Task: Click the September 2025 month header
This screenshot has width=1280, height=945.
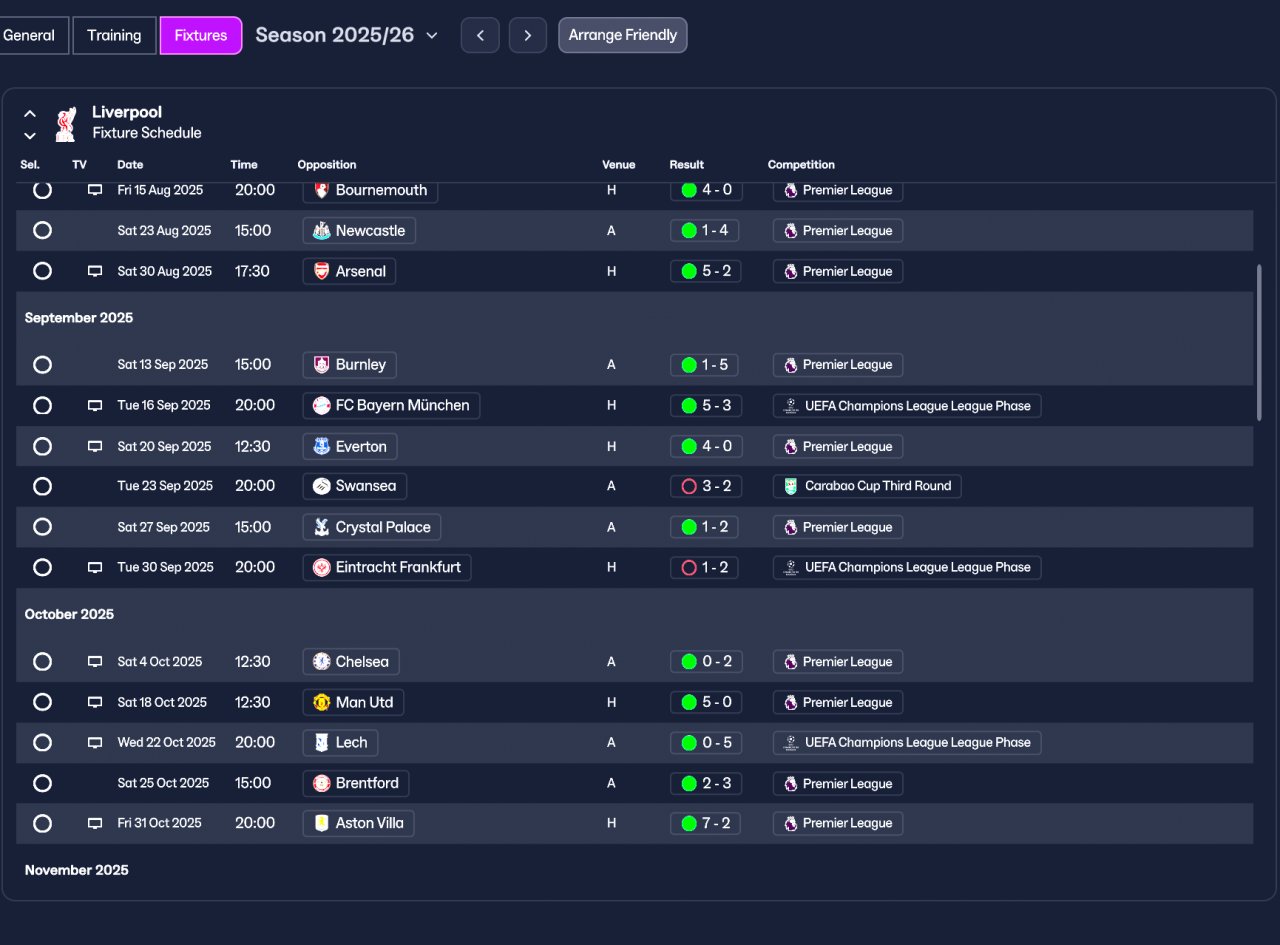Action: point(79,318)
